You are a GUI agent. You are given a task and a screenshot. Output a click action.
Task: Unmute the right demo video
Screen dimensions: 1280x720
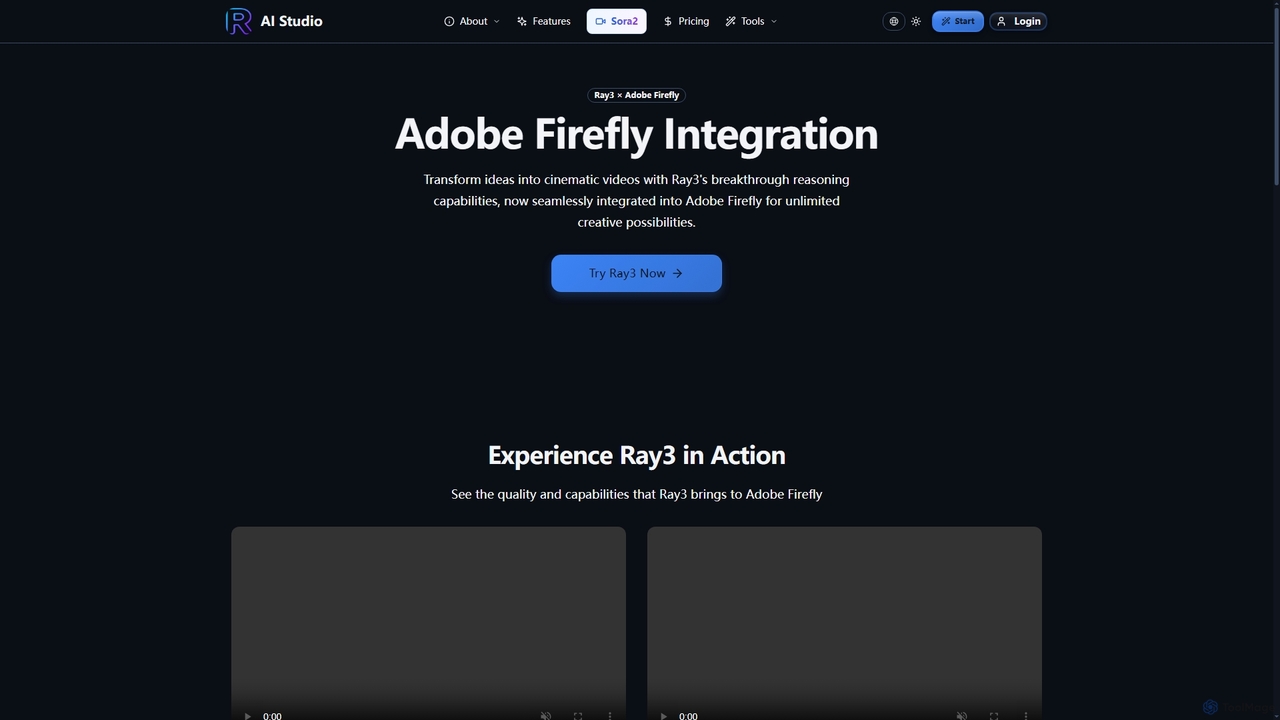962,715
